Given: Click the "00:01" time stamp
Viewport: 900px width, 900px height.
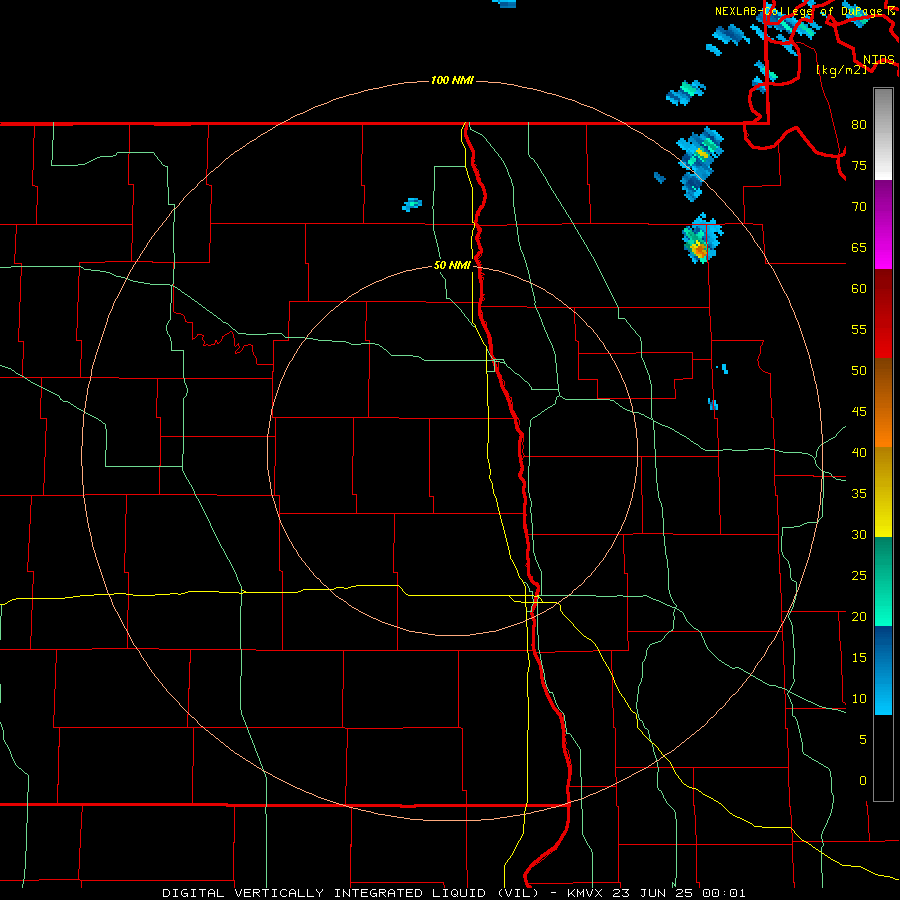Looking at the screenshot, I should click(723, 893).
